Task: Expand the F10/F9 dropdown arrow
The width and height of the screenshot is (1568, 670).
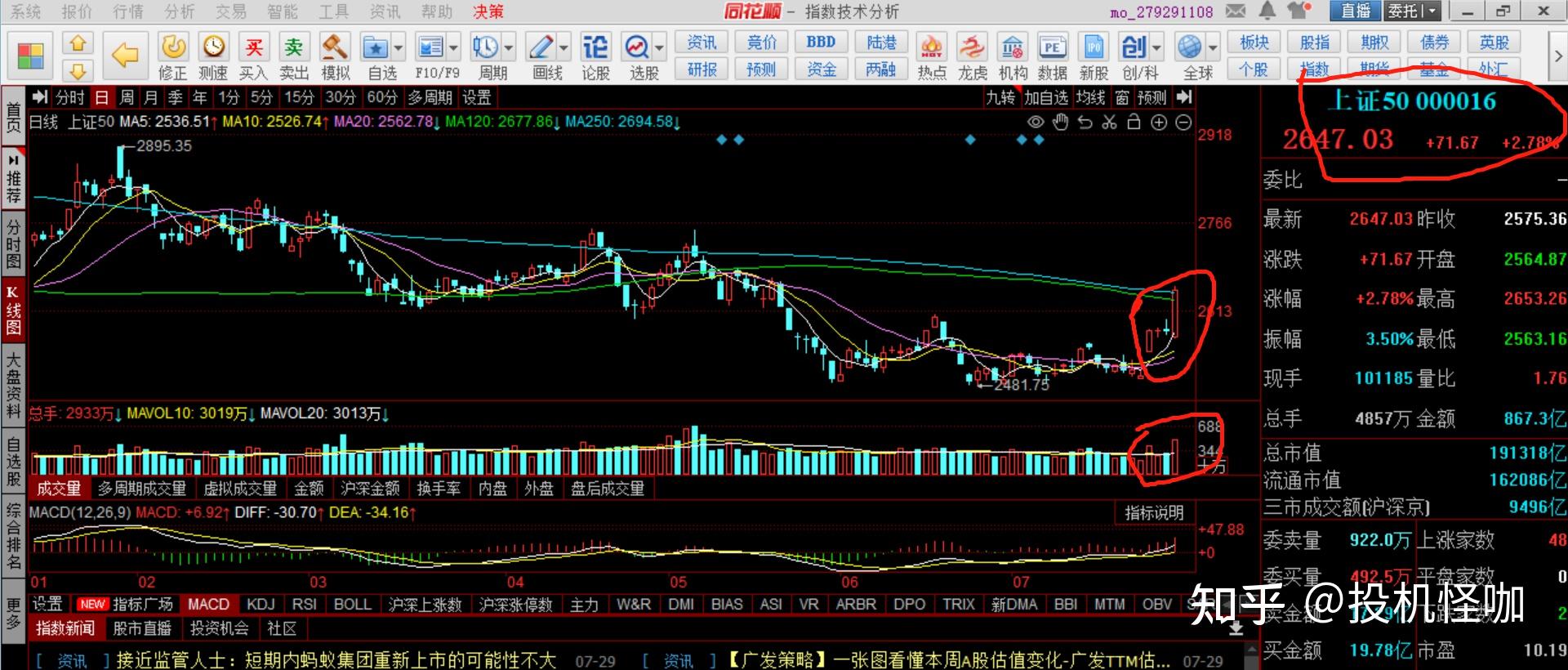Action: point(453,47)
